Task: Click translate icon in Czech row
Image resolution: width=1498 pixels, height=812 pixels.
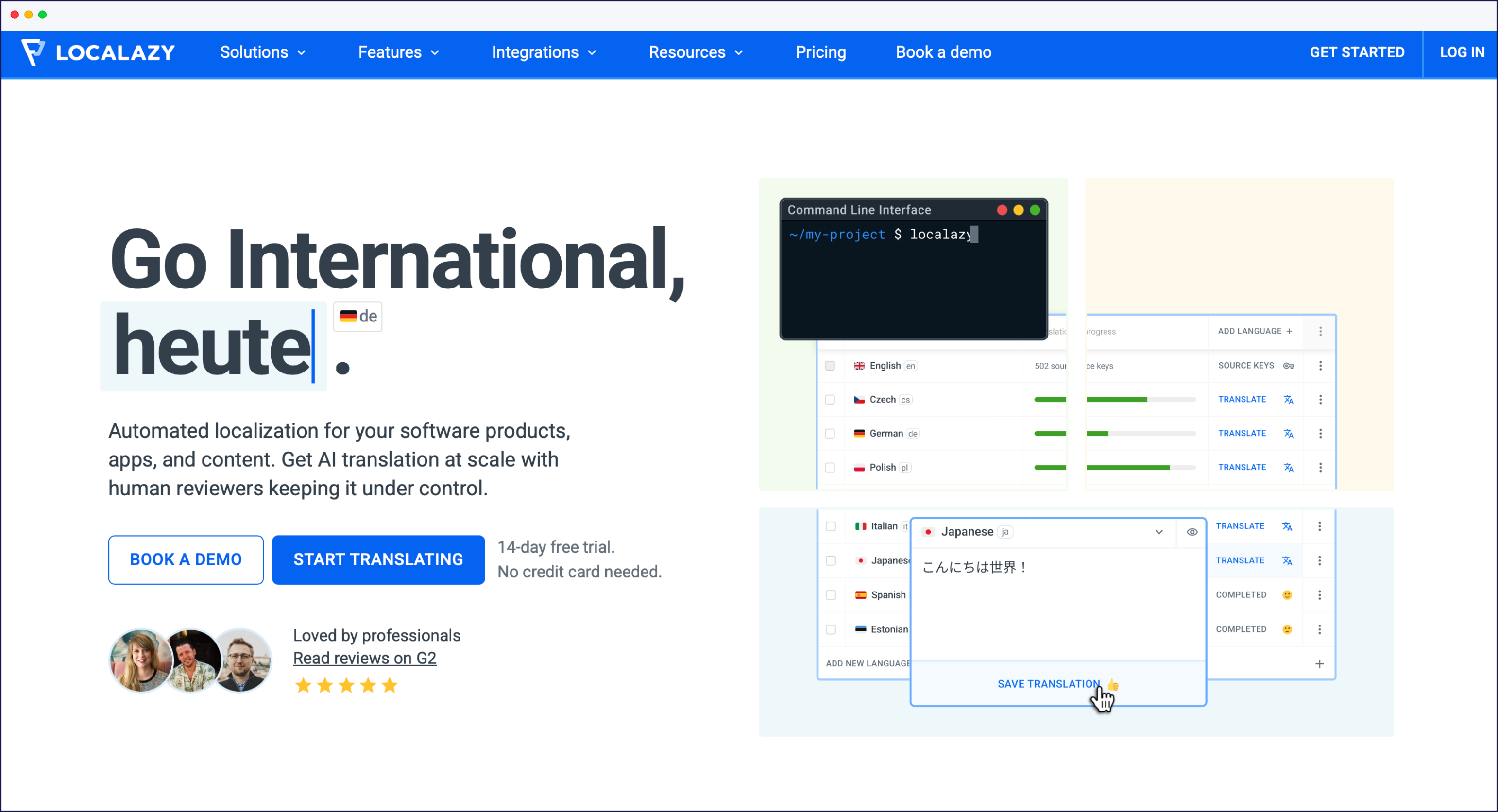Action: point(1289,400)
